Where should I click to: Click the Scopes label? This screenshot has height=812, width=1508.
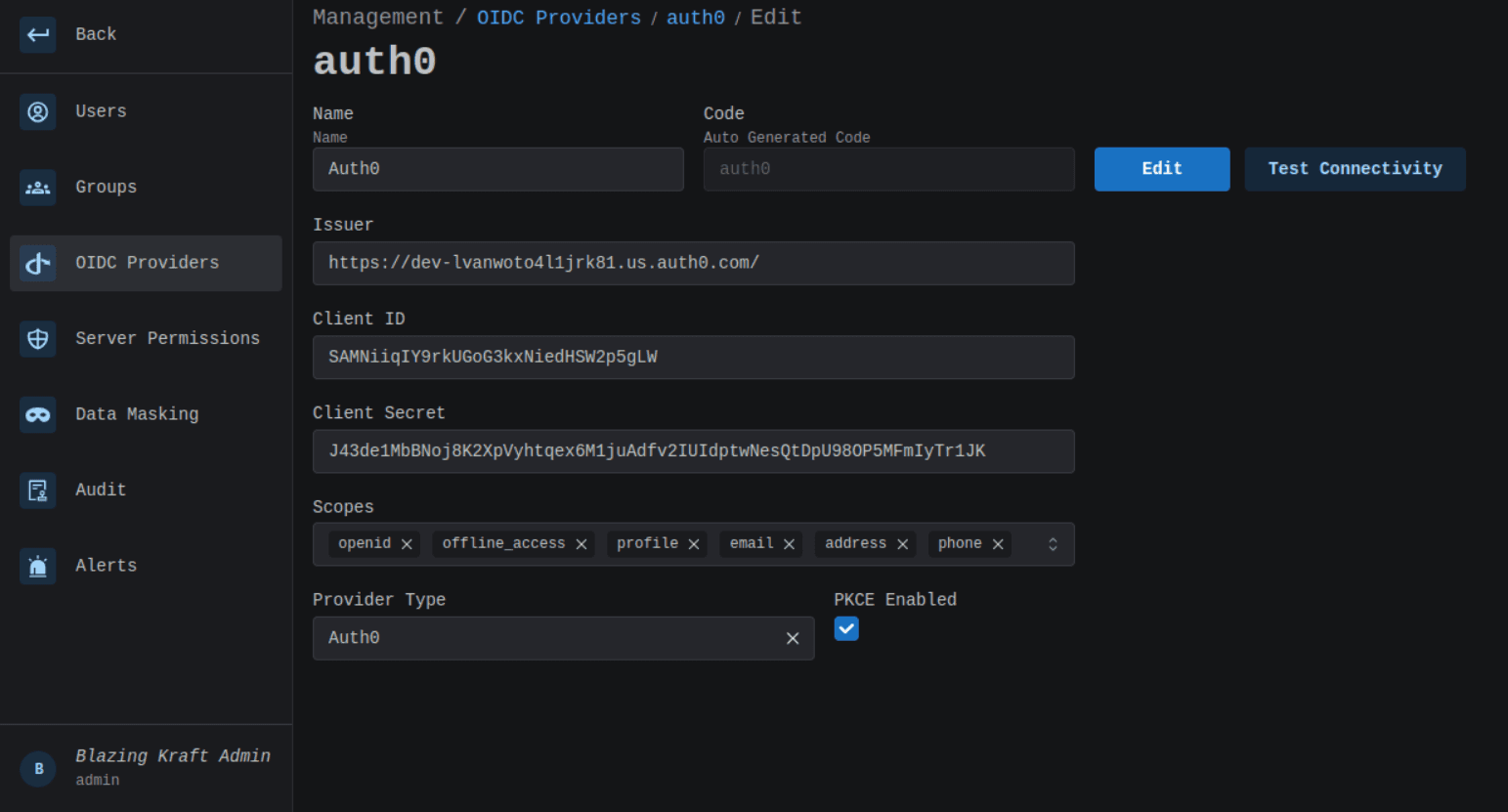click(343, 507)
